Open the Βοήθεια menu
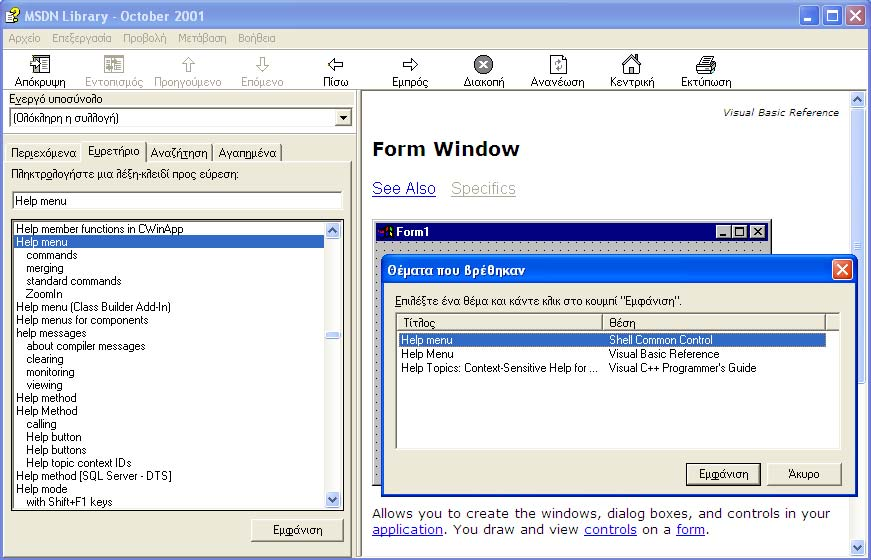Image resolution: width=871 pixels, height=560 pixels. (257, 38)
